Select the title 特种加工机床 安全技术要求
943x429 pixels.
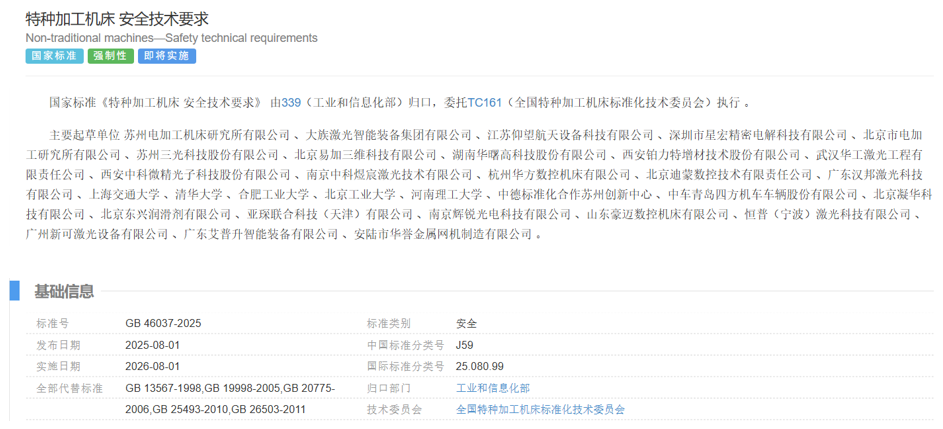coord(117,19)
